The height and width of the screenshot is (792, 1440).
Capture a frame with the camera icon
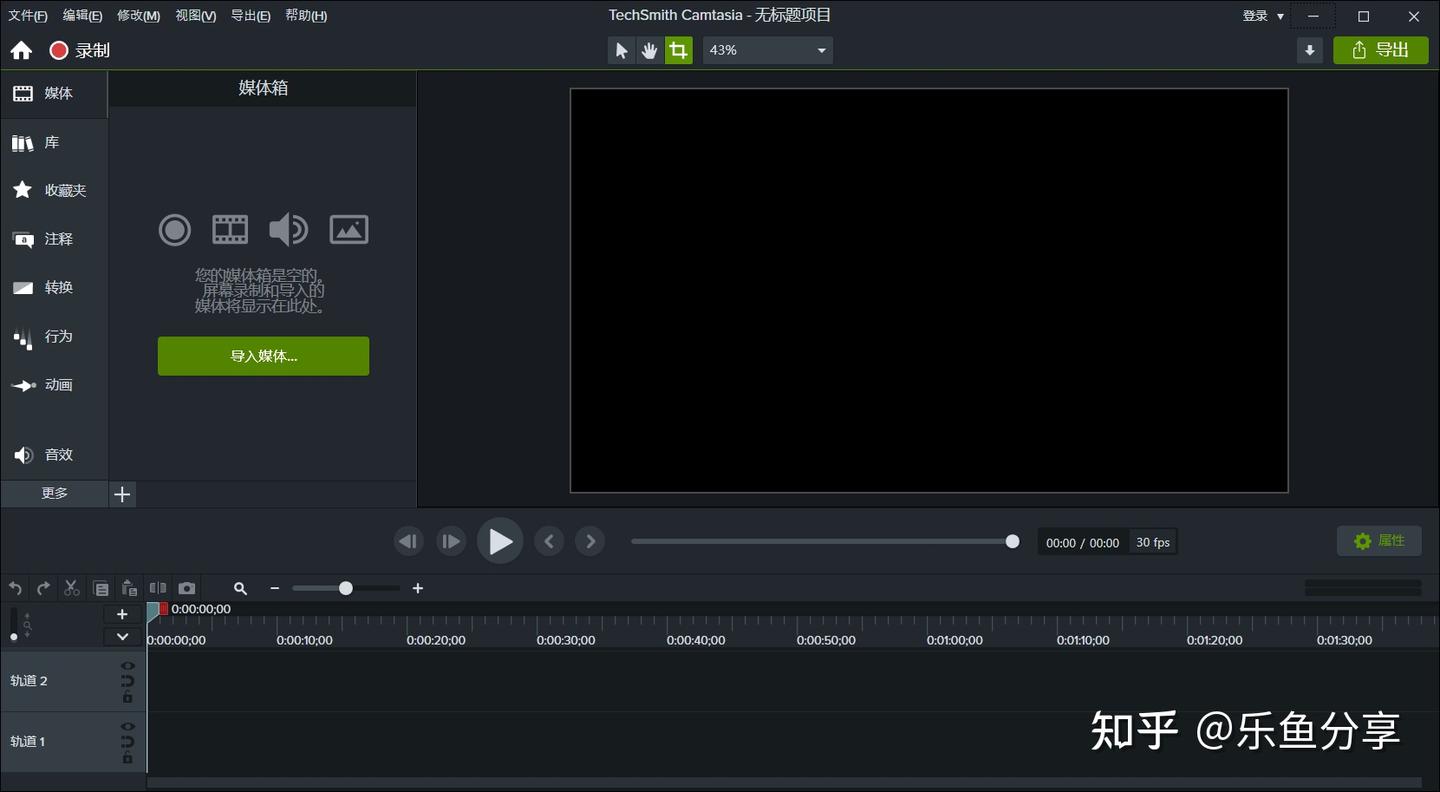click(x=186, y=588)
